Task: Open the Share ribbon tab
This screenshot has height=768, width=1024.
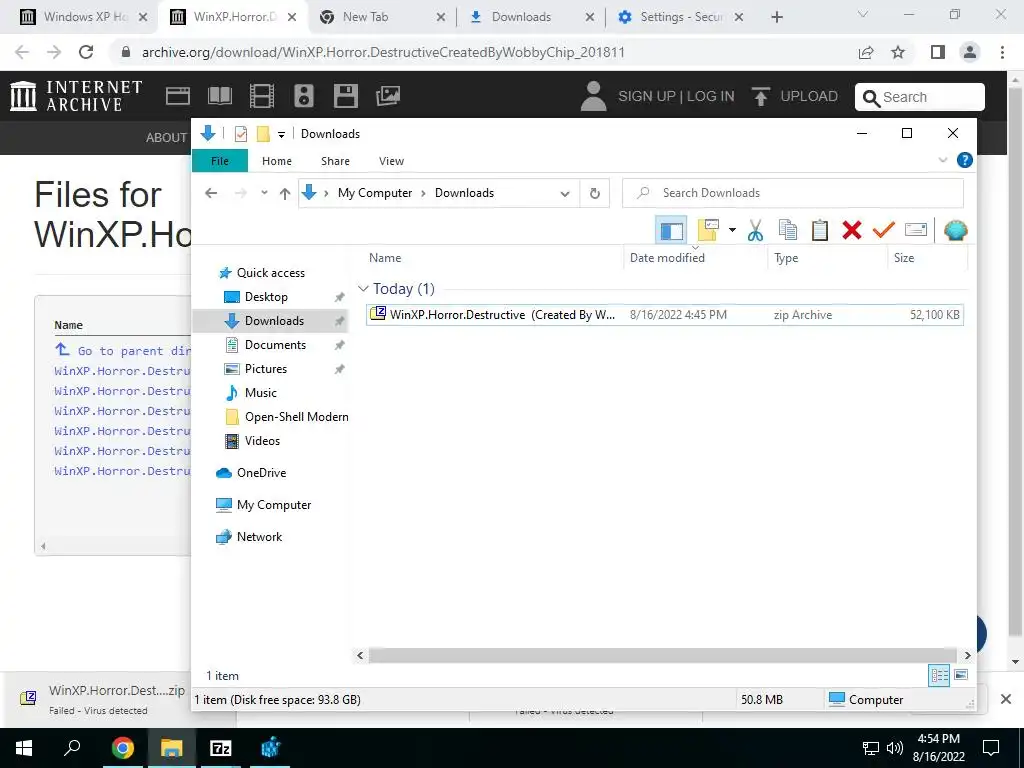Action: (335, 161)
